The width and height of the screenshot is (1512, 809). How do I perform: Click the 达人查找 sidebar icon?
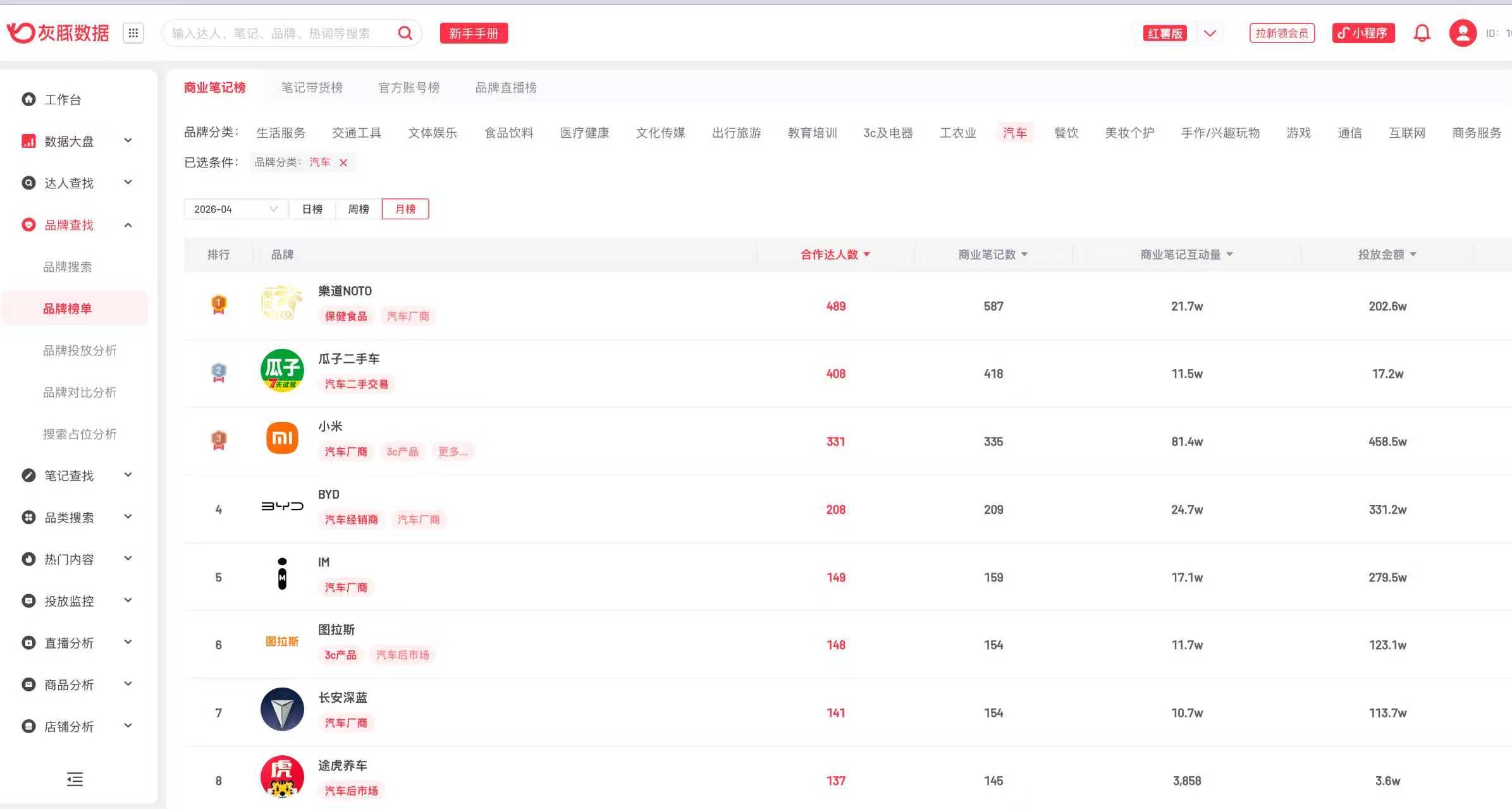pyautogui.click(x=28, y=183)
